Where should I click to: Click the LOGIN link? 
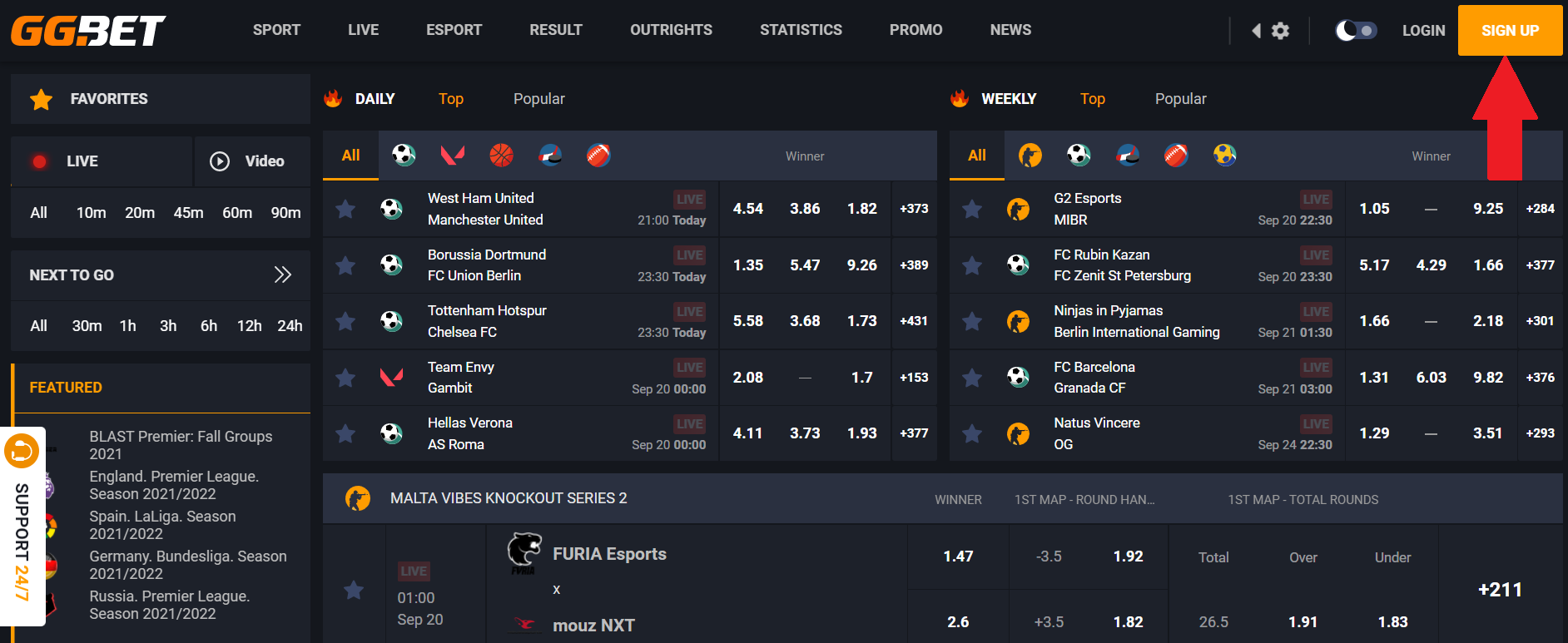click(1424, 31)
